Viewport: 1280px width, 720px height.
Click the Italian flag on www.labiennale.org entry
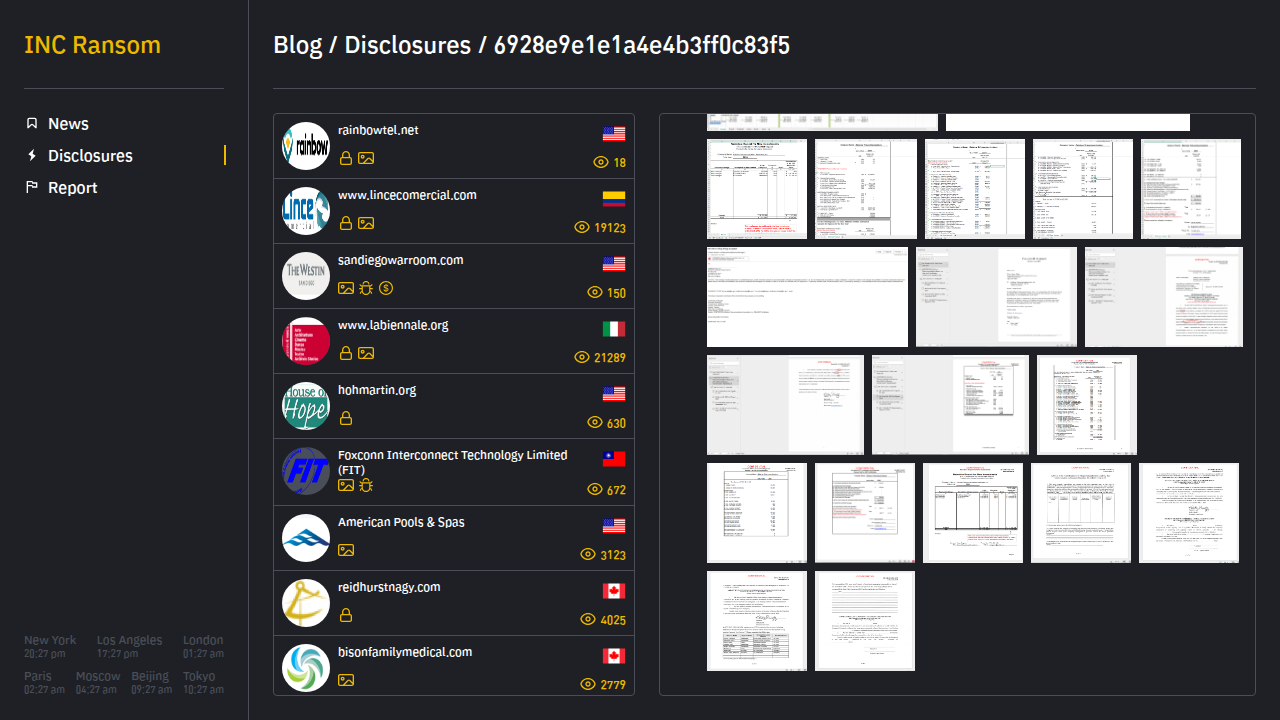tap(613, 329)
